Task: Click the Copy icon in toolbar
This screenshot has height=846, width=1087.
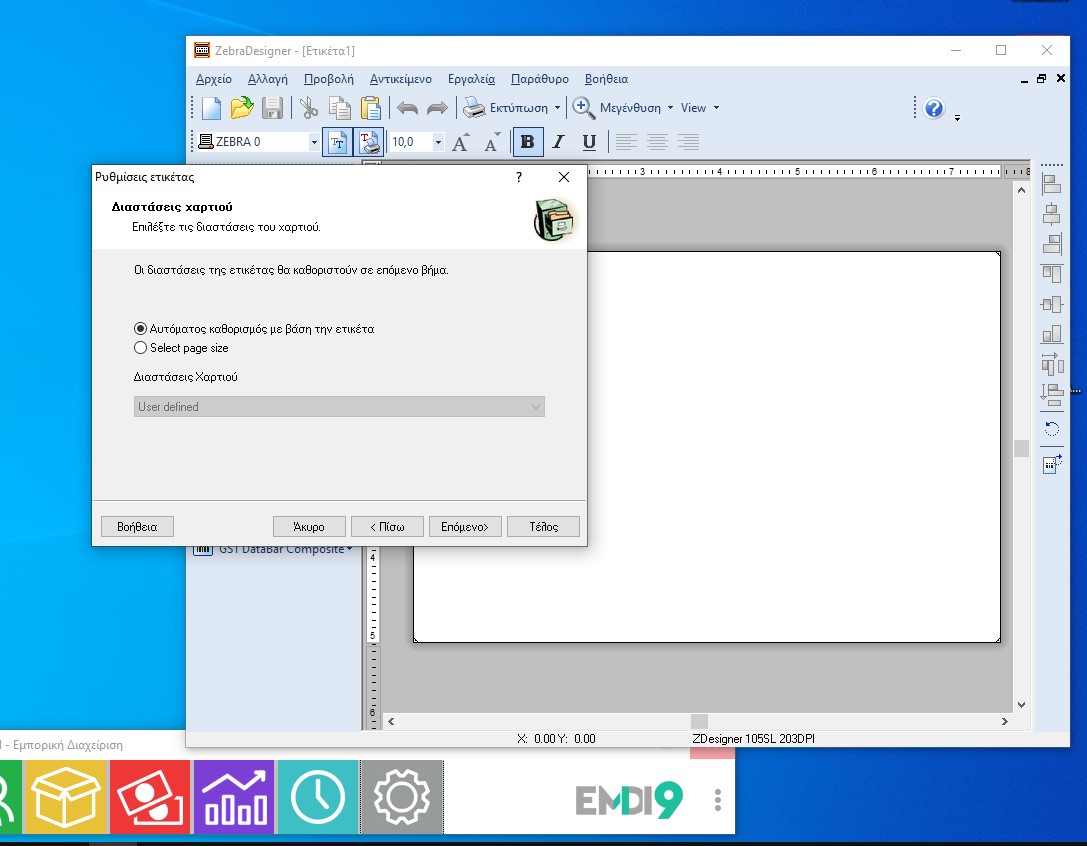Action: pos(340,108)
